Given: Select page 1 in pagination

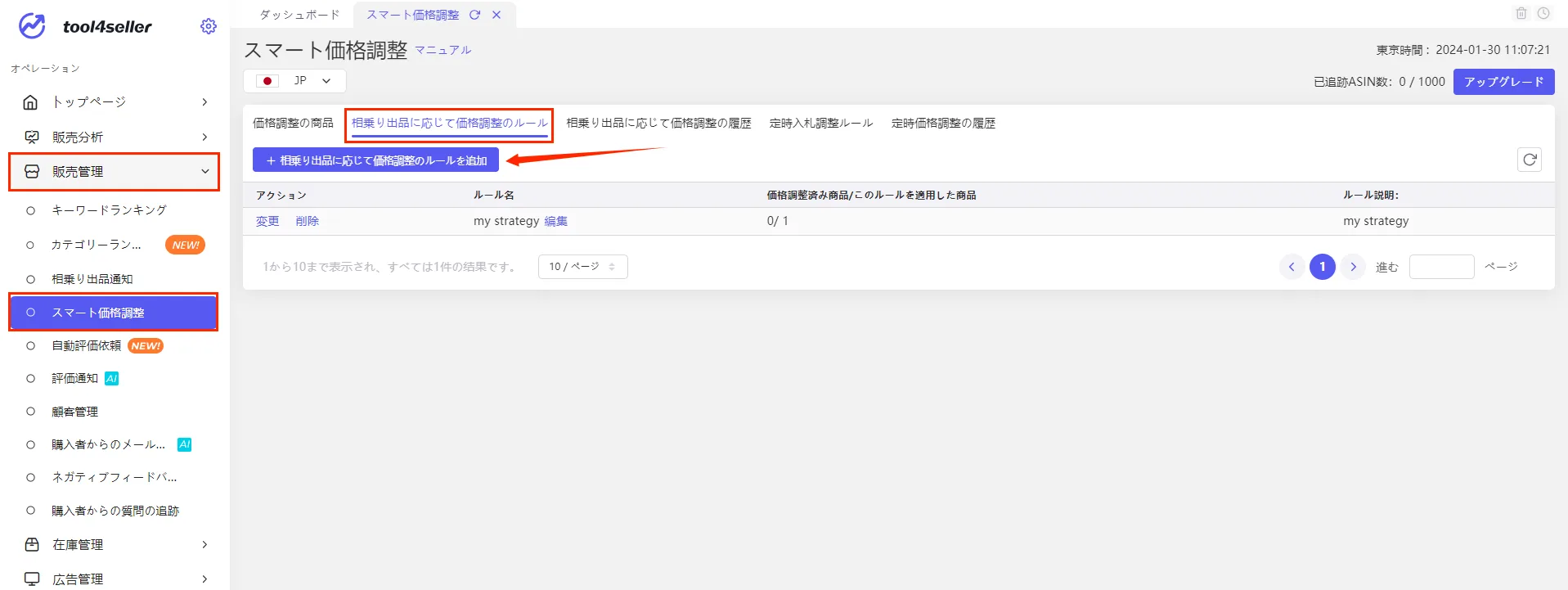Looking at the screenshot, I should [x=1323, y=267].
